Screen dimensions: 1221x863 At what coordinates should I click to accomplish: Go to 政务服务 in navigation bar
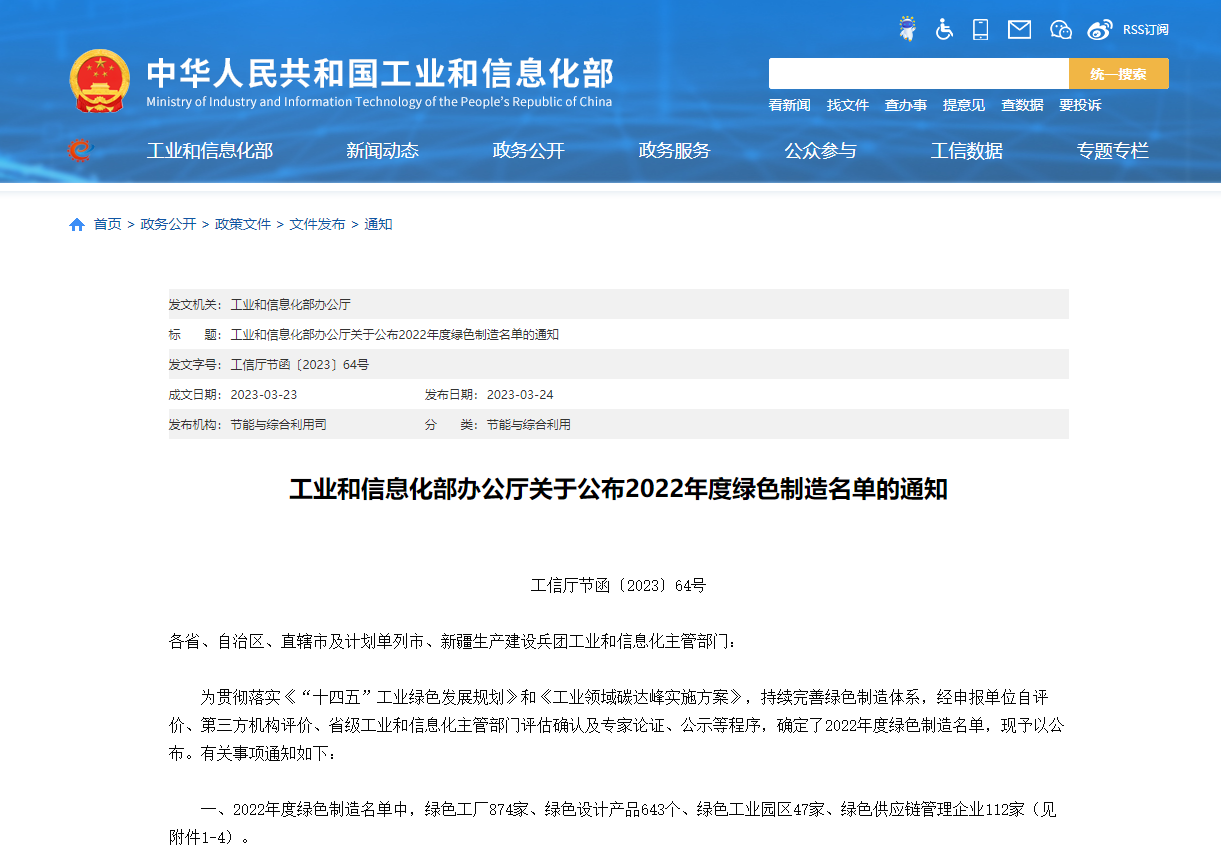[674, 151]
